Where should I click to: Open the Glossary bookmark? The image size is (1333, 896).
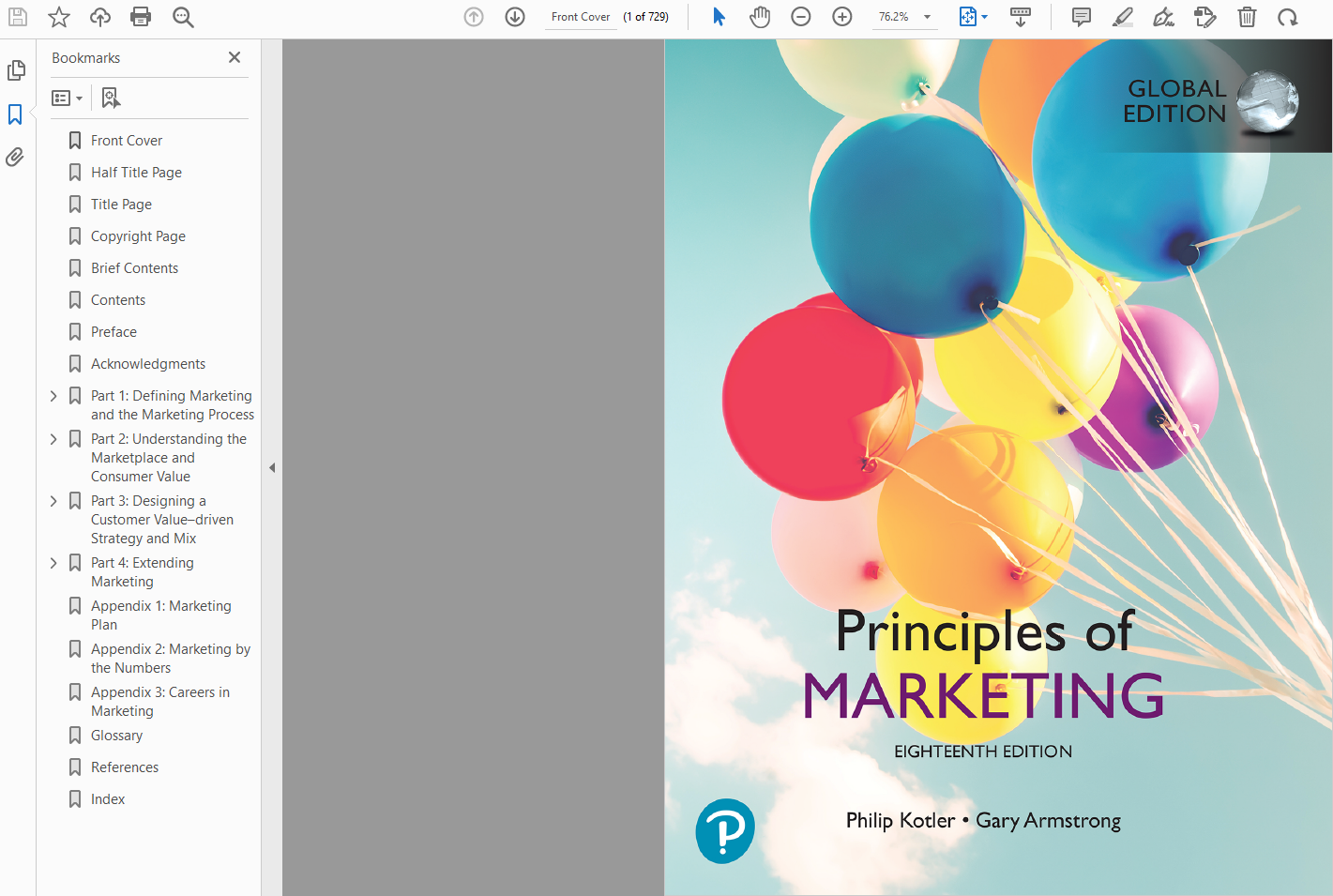click(116, 736)
